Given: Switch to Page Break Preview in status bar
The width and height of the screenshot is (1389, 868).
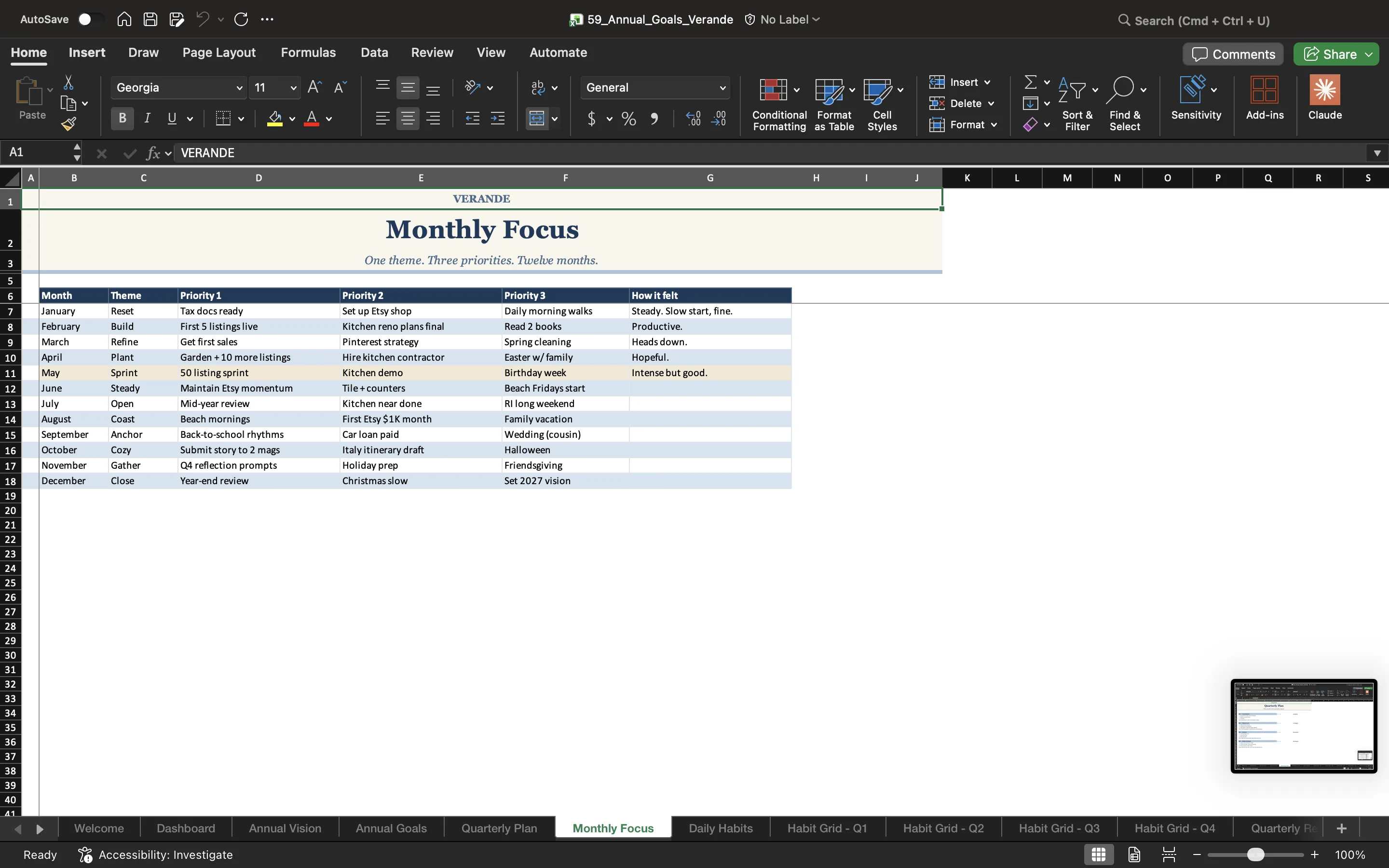Looking at the screenshot, I should click(x=1169, y=855).
